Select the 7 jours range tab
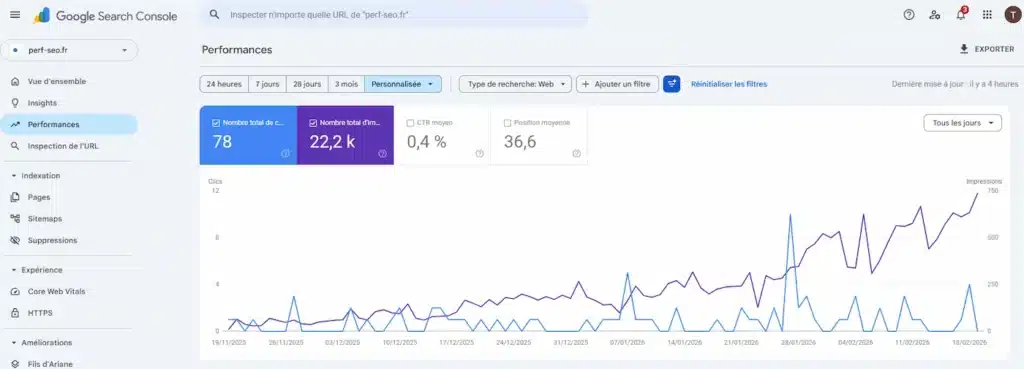 [267, 84]
